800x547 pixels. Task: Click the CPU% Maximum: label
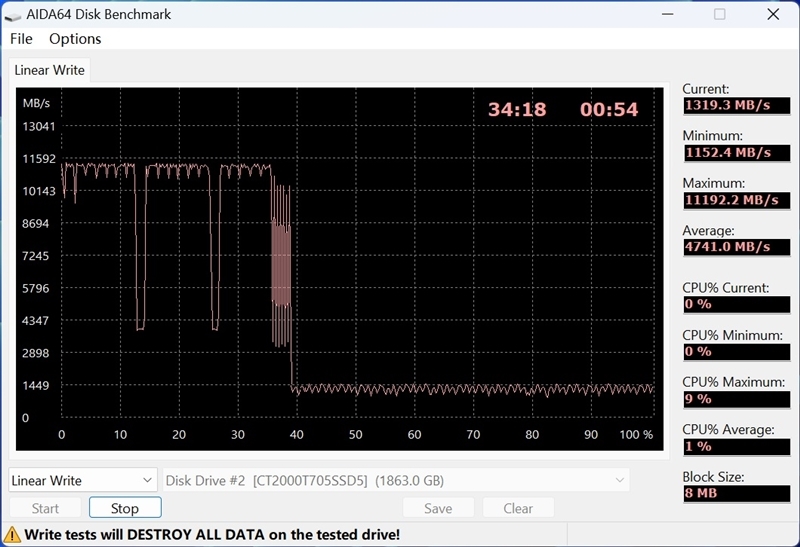point(734,382)
